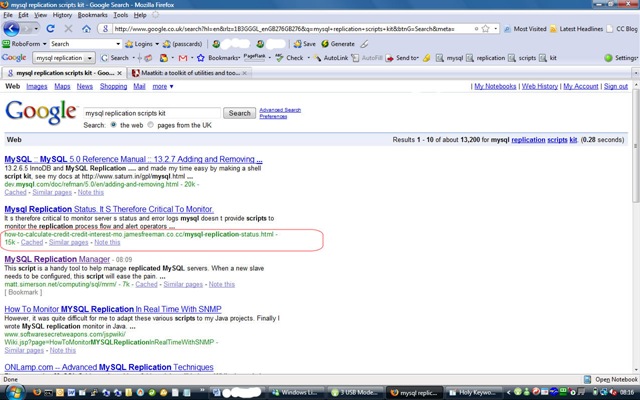Open How To Monitor MYSQL Replication result

(x=113, y=309)
